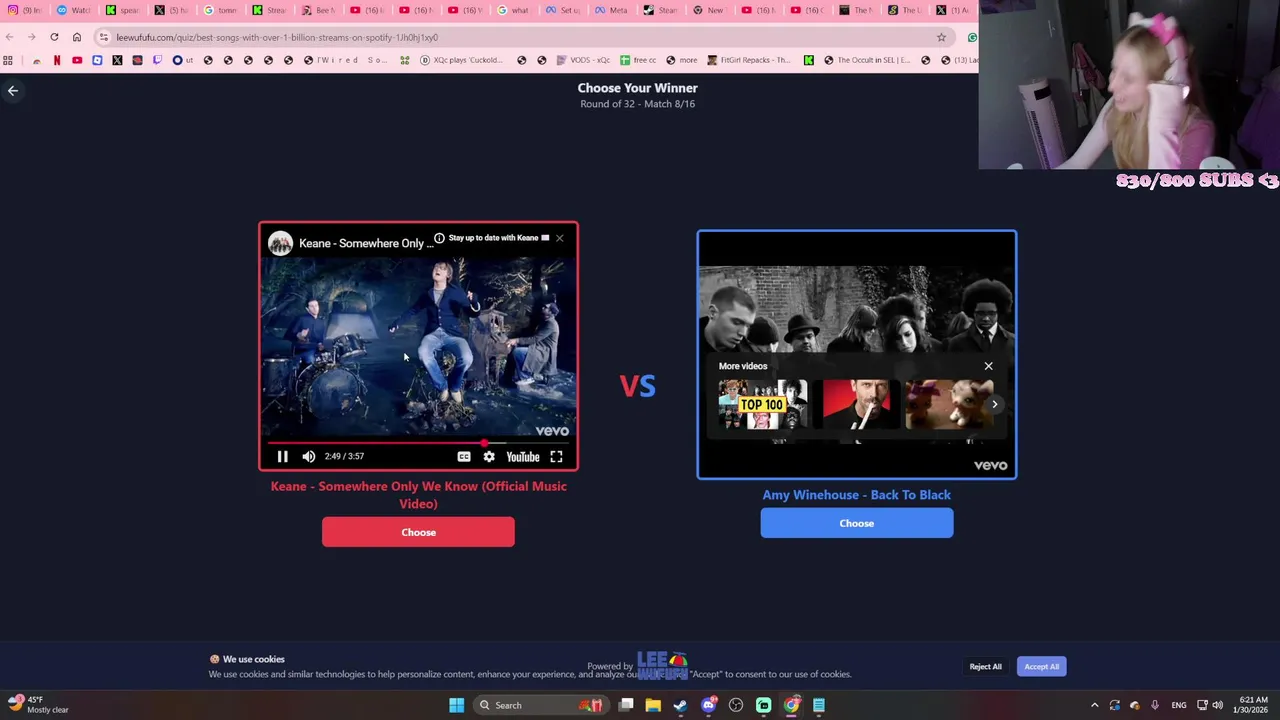Open the Windows Start menu
The image size is (1280, 720).
pos(456,705)
